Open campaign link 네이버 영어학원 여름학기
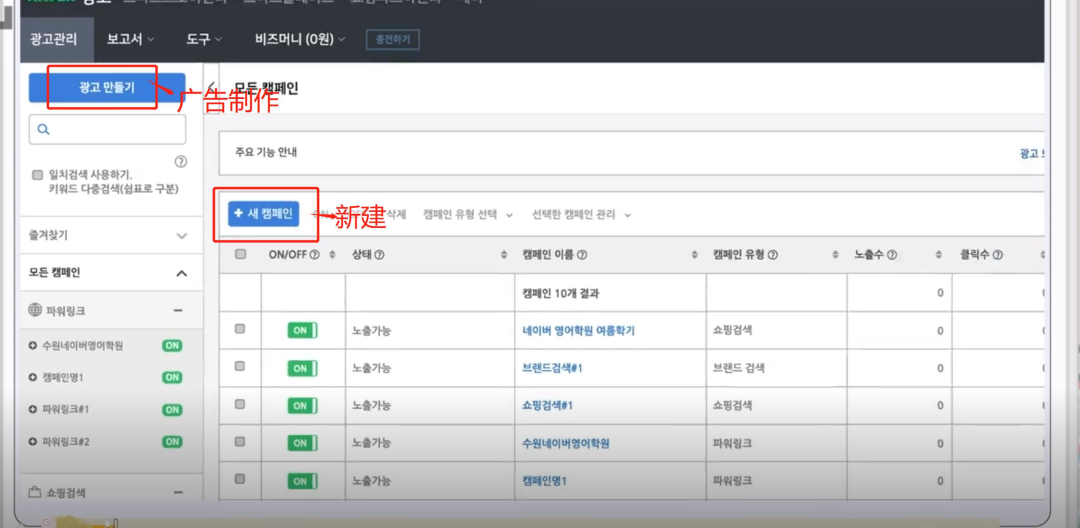This screenshot has width=1080, height=528. (579, 330)
